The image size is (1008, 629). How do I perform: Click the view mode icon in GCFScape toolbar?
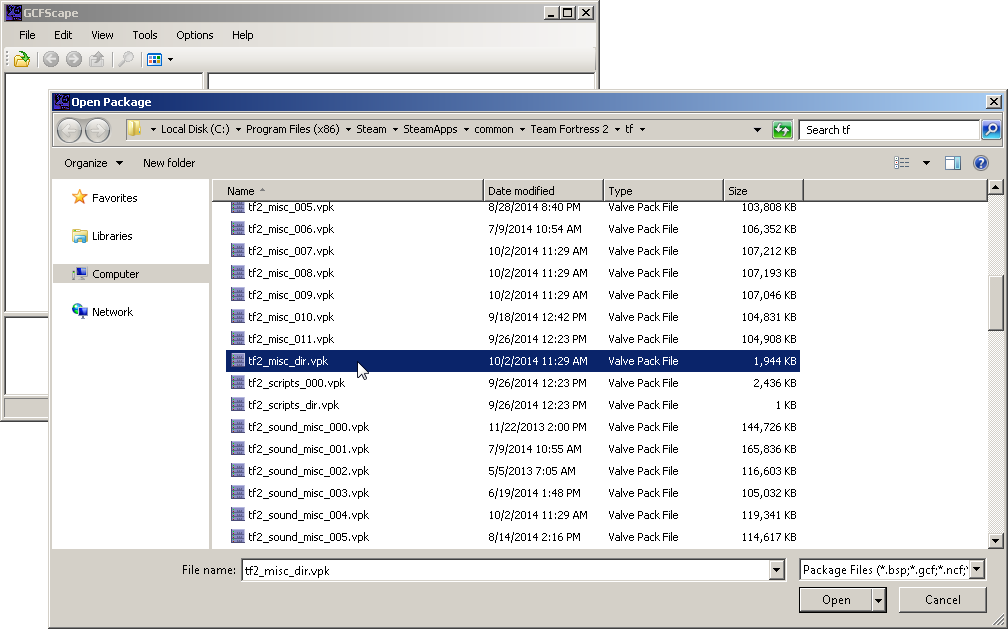[154, 60]
